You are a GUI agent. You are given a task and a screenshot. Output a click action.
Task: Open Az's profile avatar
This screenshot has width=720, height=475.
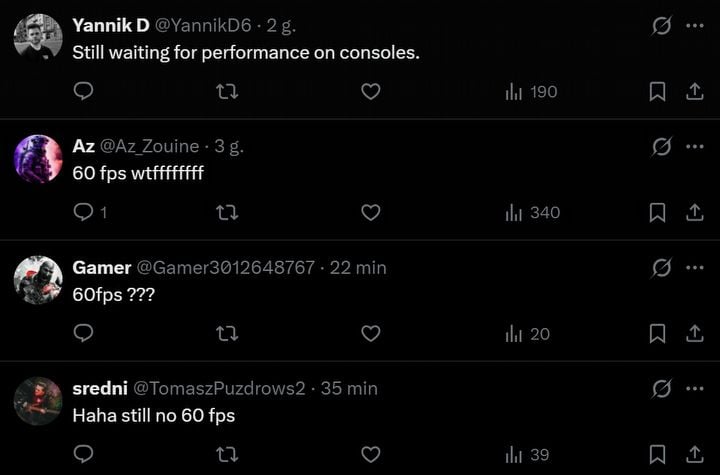click(x=38, y=159)
